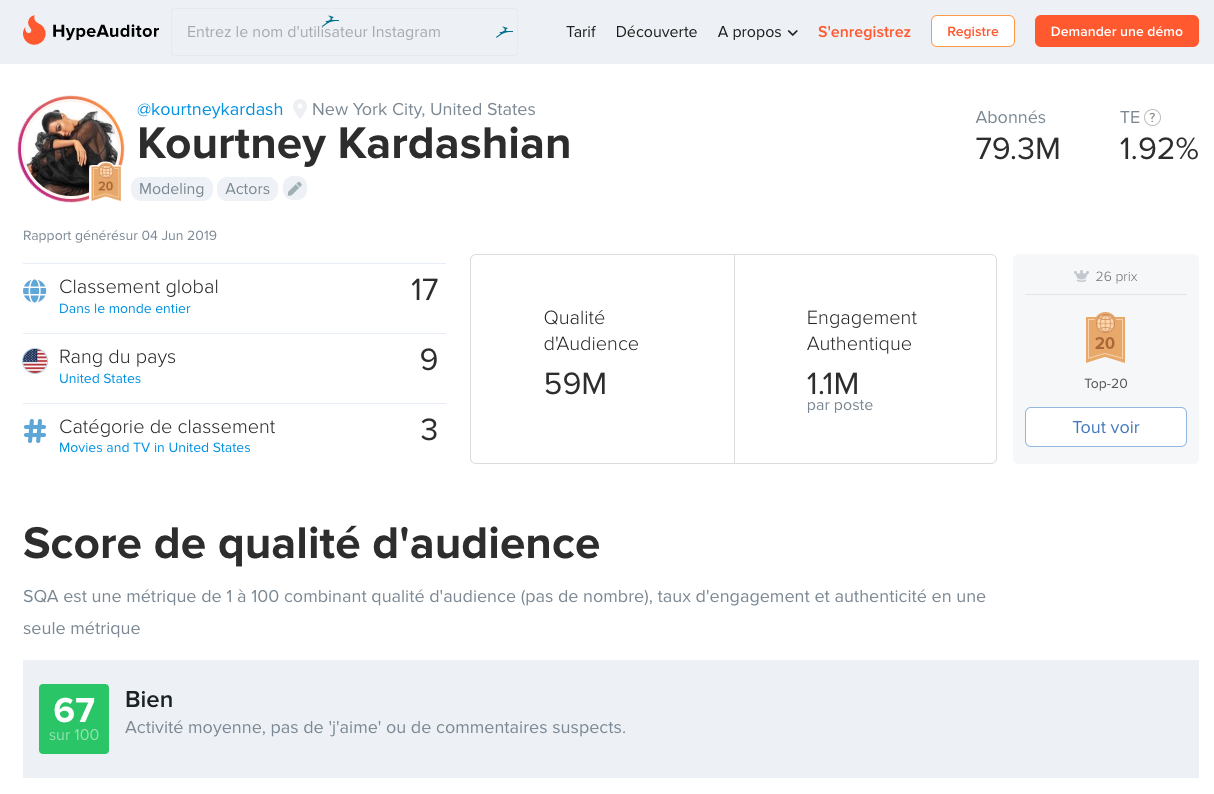Click the category rank number 3
Screen dimensions: 1214x794
click(x=429, y=430)
